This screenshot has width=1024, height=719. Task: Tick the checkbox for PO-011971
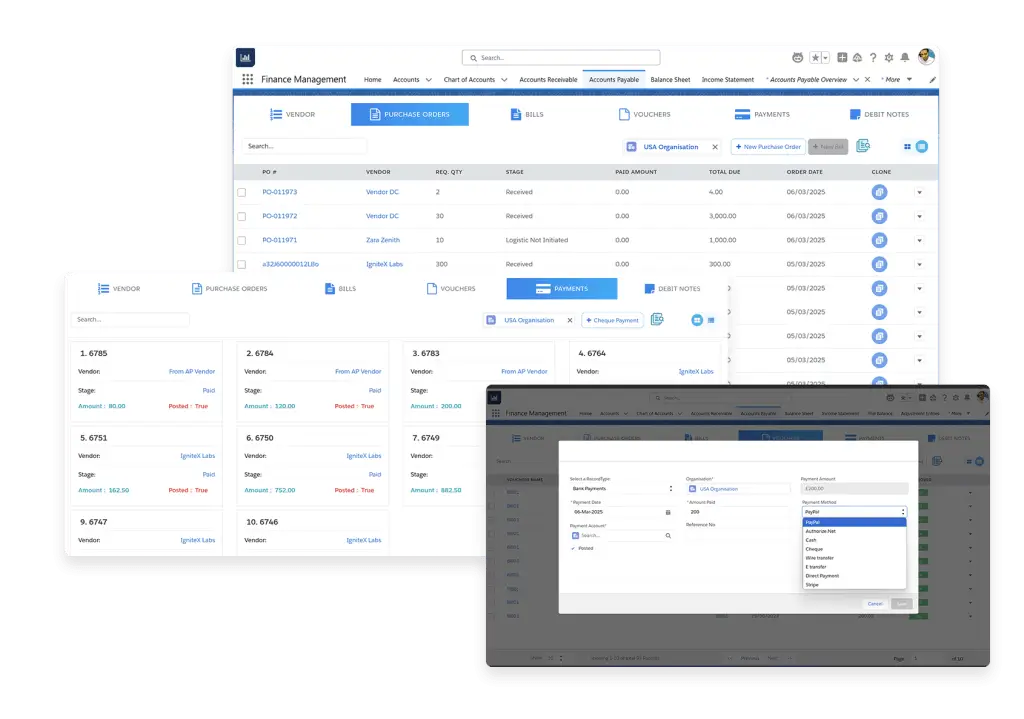coord(242,240)
